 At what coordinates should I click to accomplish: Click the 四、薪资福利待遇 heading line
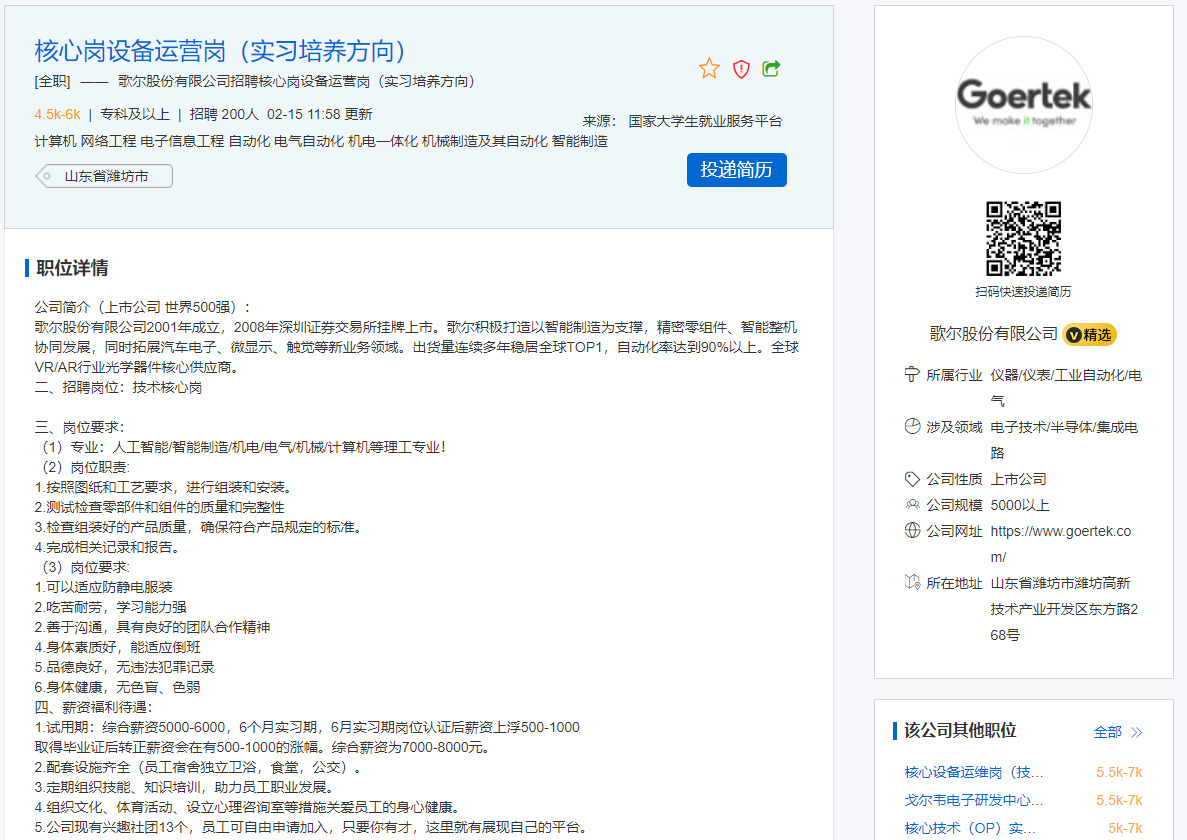coord(94,707)
